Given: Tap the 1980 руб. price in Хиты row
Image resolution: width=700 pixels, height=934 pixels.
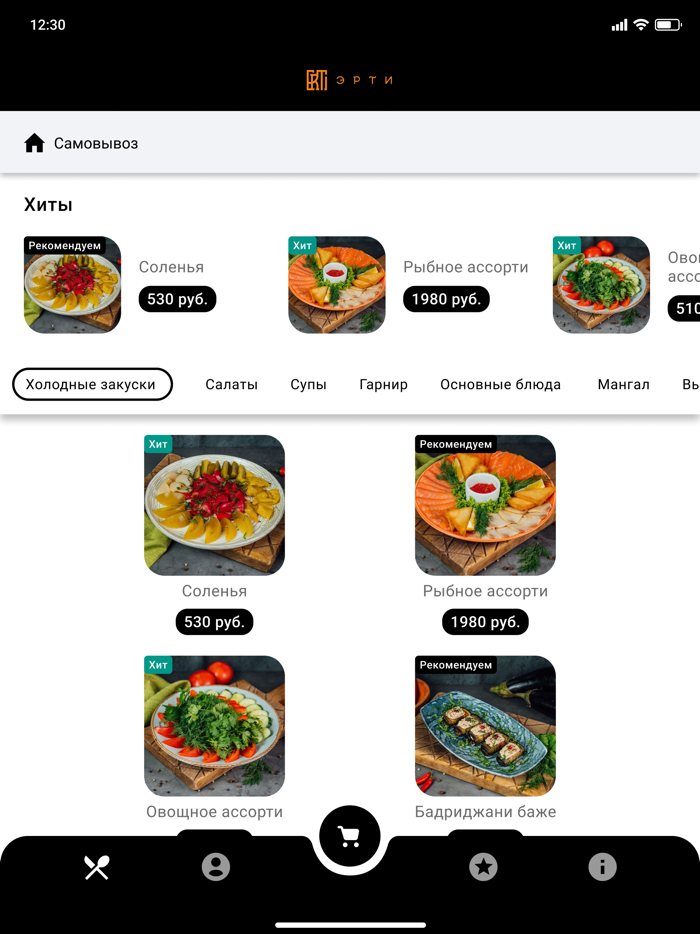Looking at the screenshot, I should (446, 298).
